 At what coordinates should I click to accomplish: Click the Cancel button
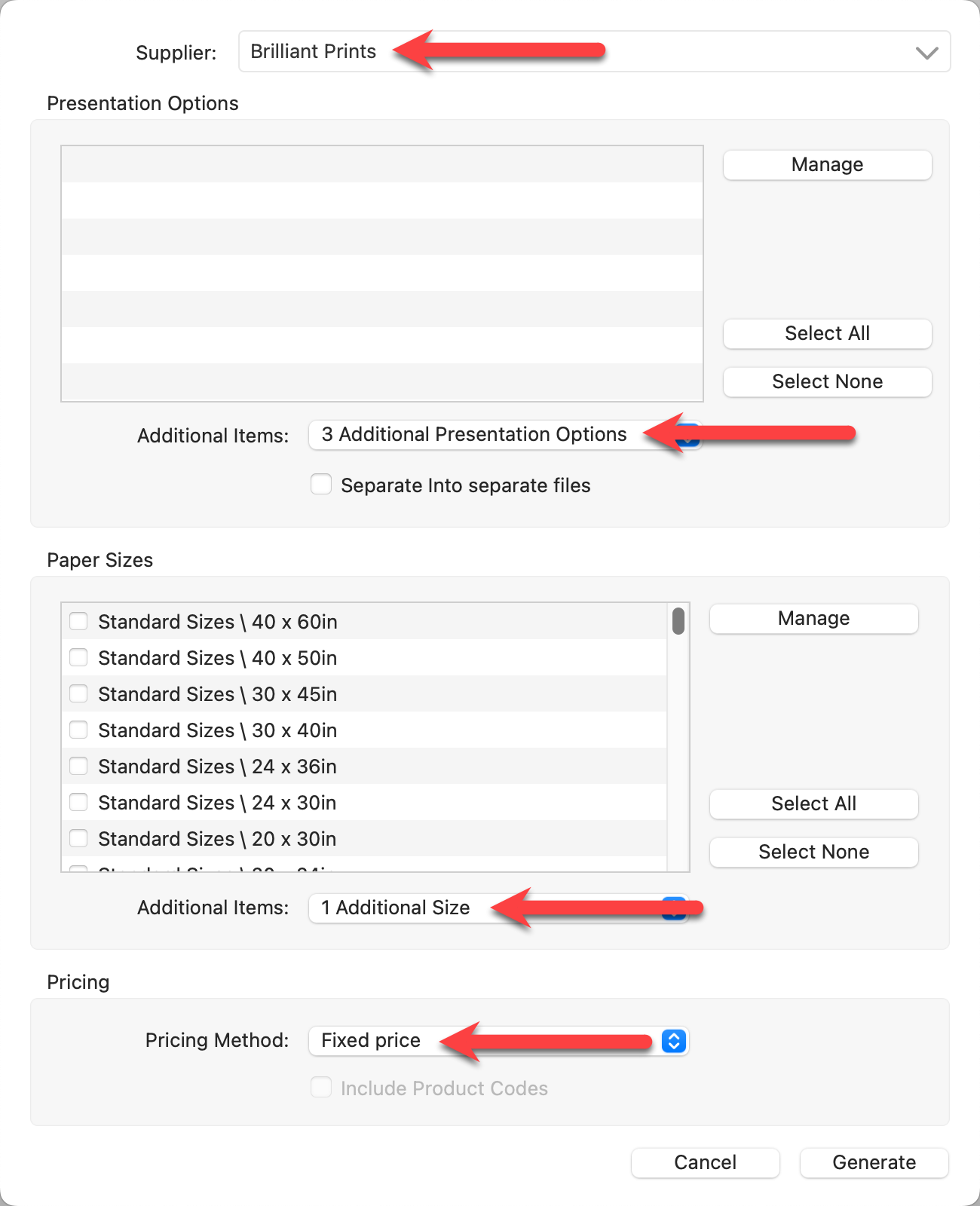[x=705, y=1162]
